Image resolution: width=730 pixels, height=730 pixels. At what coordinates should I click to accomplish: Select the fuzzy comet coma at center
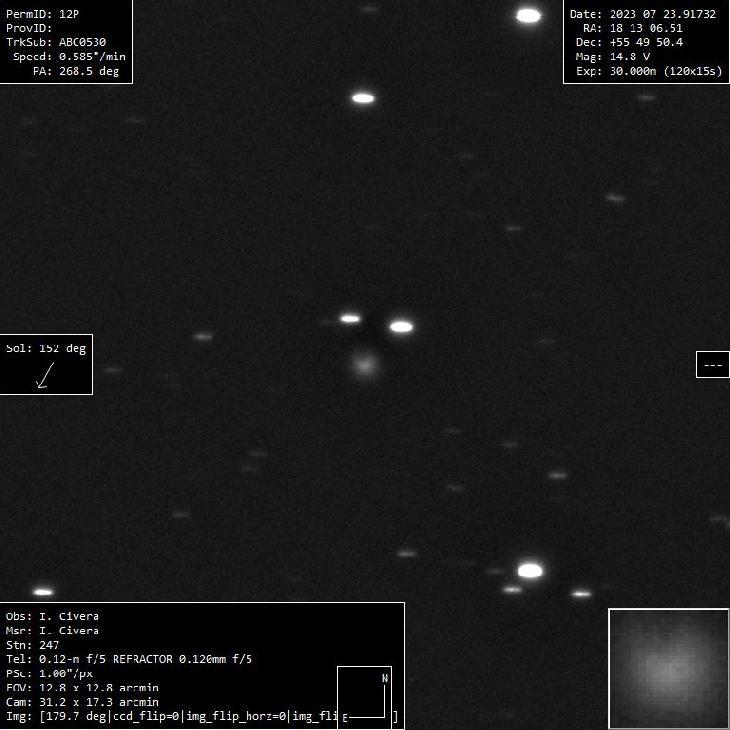pos(364,365)
